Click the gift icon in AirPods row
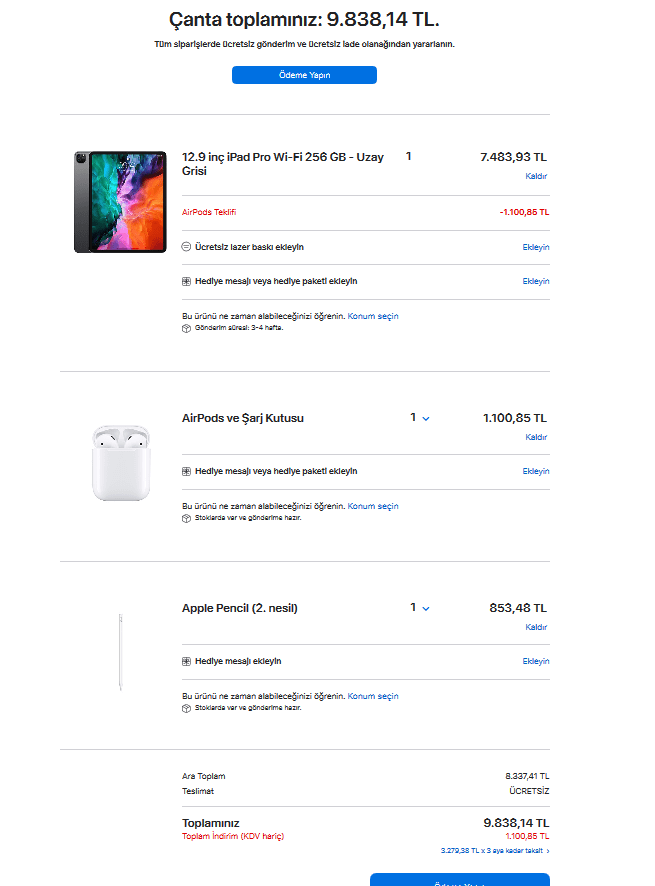This screenshot has height=886, width=655. (x=186, y=471)
